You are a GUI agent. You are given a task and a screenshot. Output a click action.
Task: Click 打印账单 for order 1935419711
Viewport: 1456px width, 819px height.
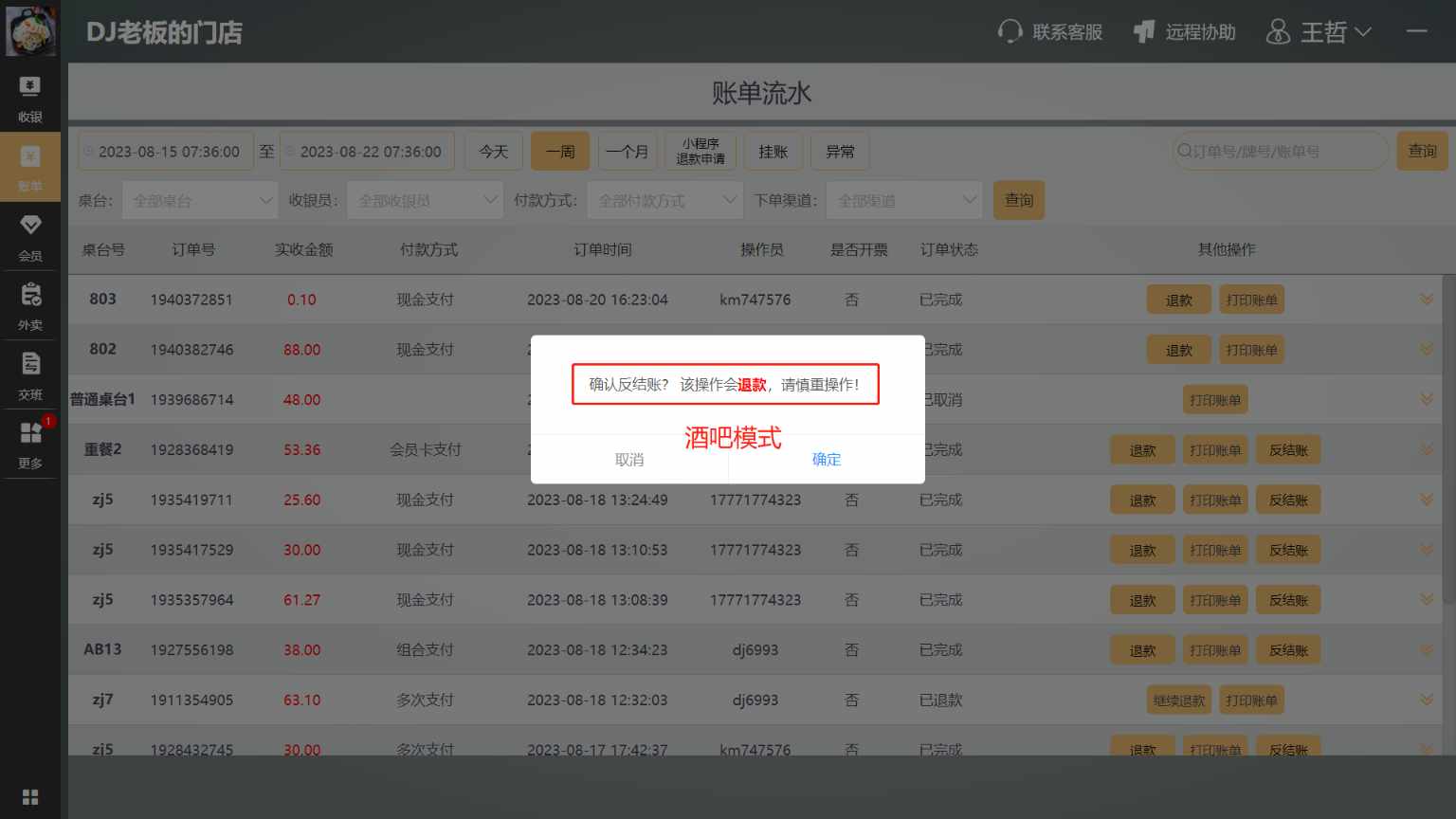click(x=1215, y=500)
